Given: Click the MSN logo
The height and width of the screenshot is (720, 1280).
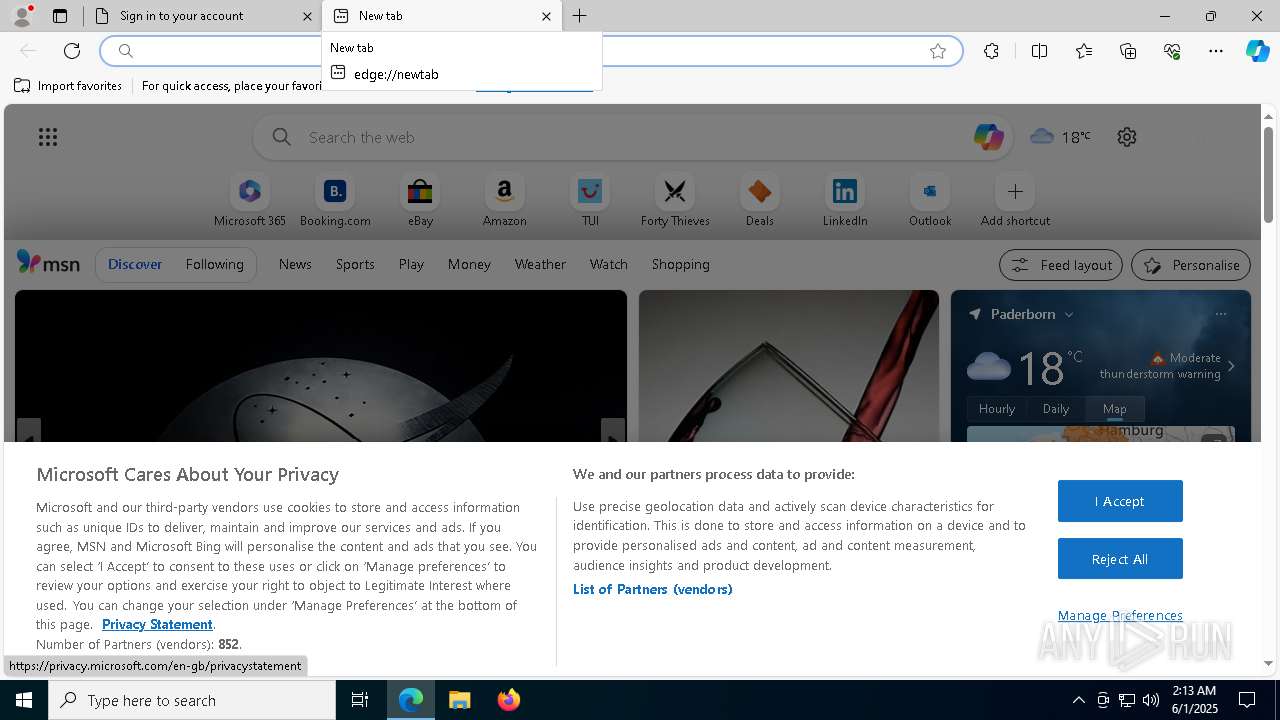Looking at the screenshot, I should (x=48, y=263).
